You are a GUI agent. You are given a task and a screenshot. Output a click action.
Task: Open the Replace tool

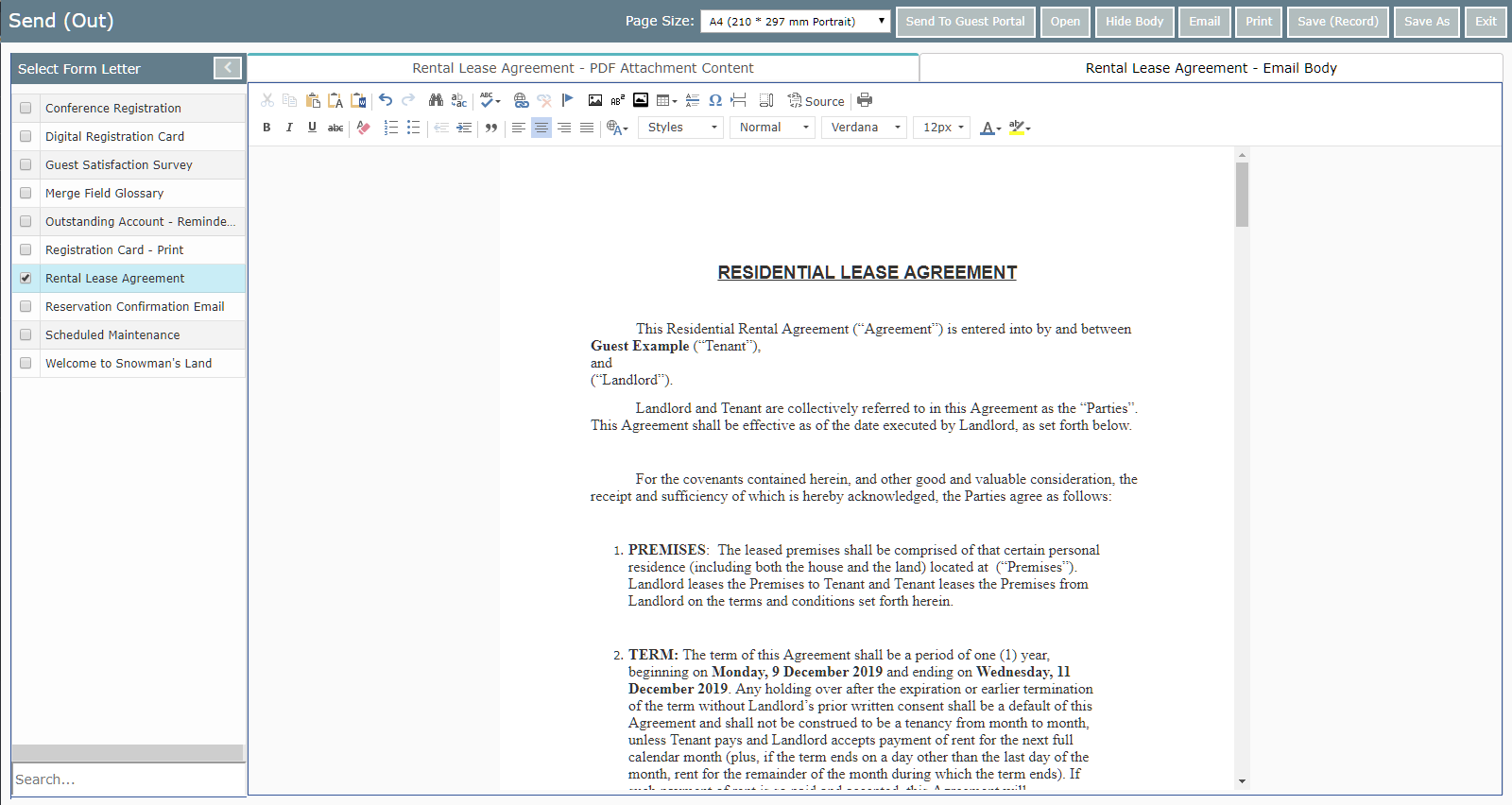pyautogui.click(x=458, y=100)
